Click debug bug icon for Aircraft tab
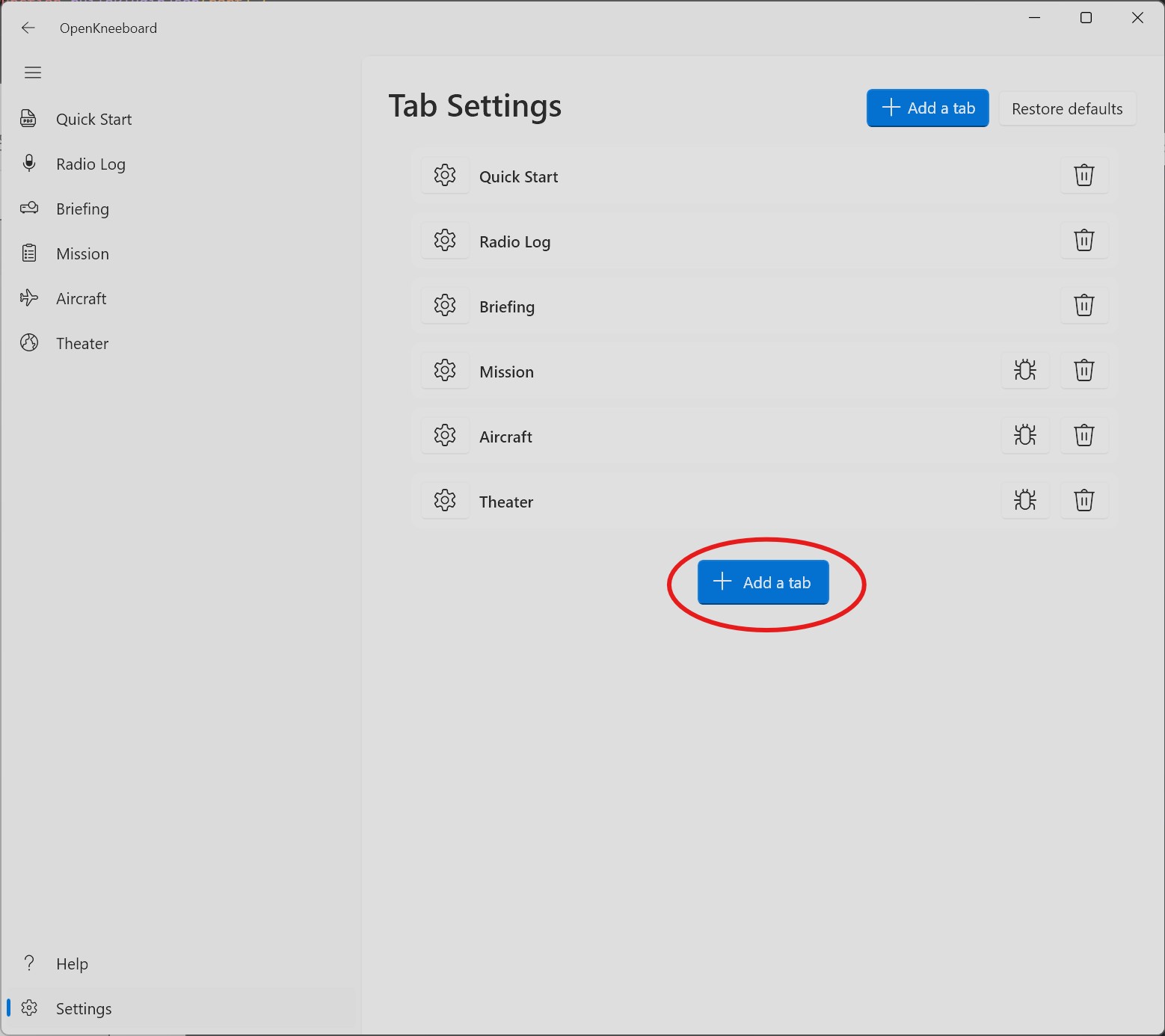 [1025, 436]
